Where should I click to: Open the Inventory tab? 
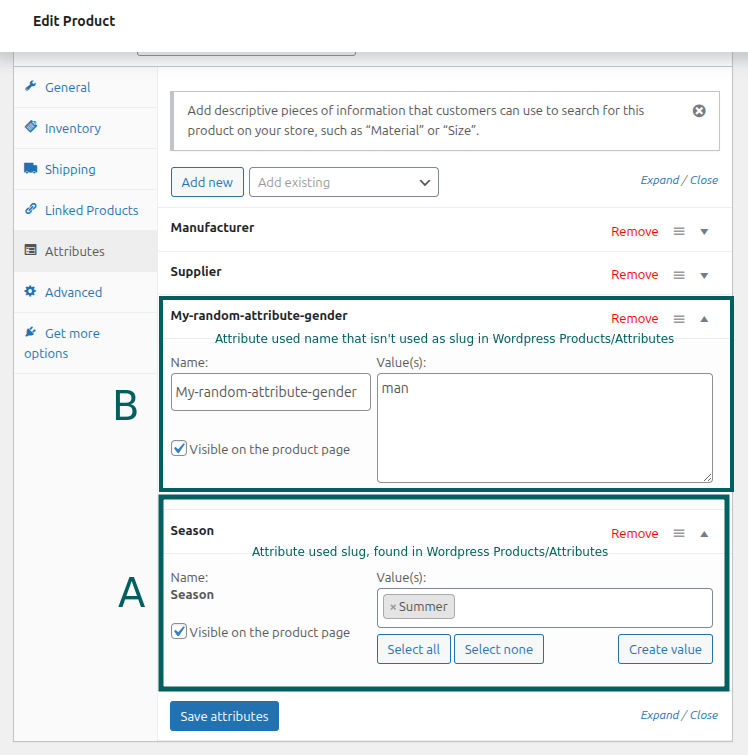point(85,128)
